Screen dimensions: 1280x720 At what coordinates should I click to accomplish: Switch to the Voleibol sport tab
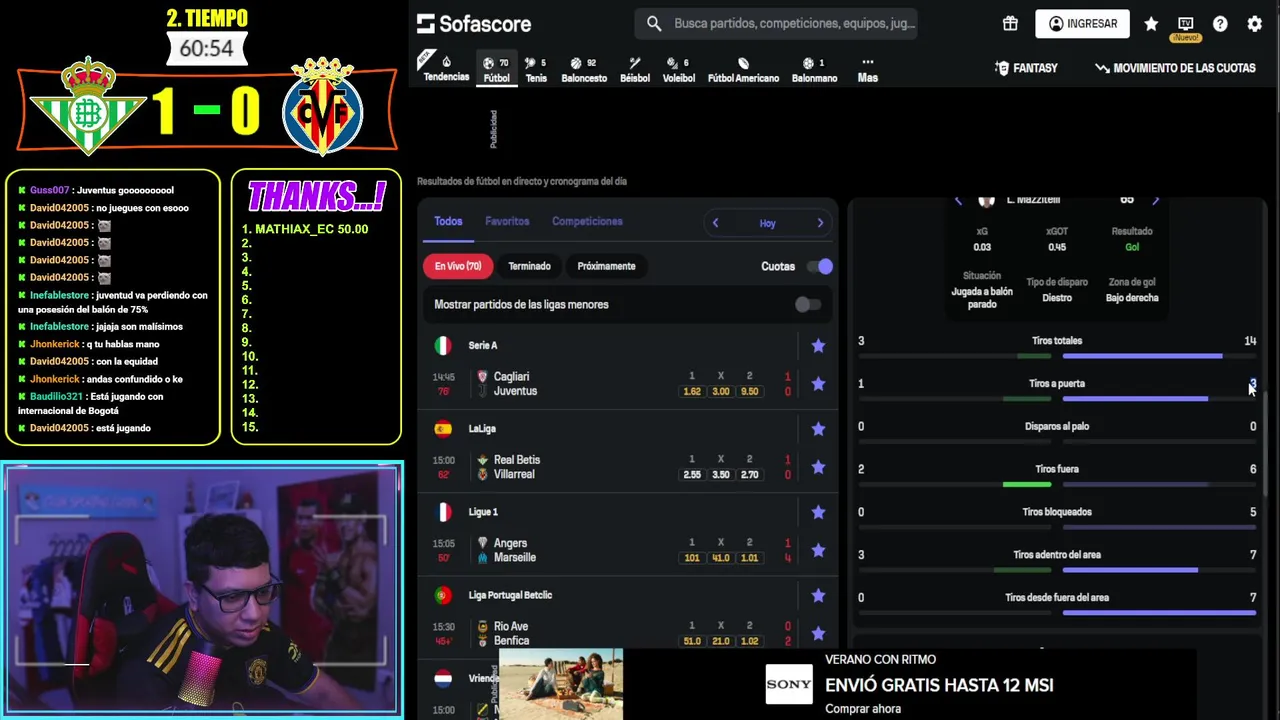pyautogui.click(x=679, y=69)
